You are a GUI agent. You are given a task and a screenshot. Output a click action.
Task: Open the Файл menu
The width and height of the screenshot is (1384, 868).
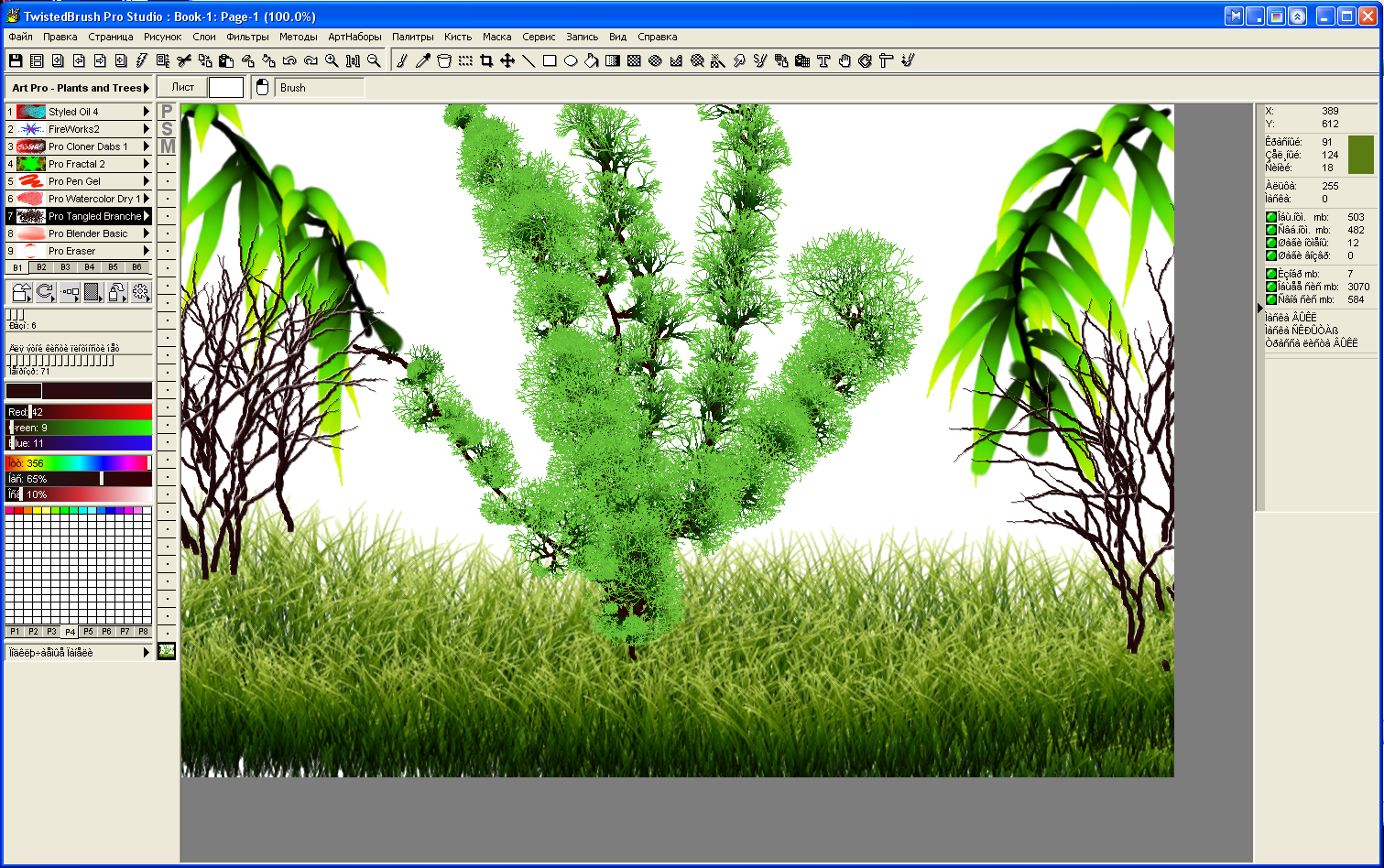(x=20, y=37)
